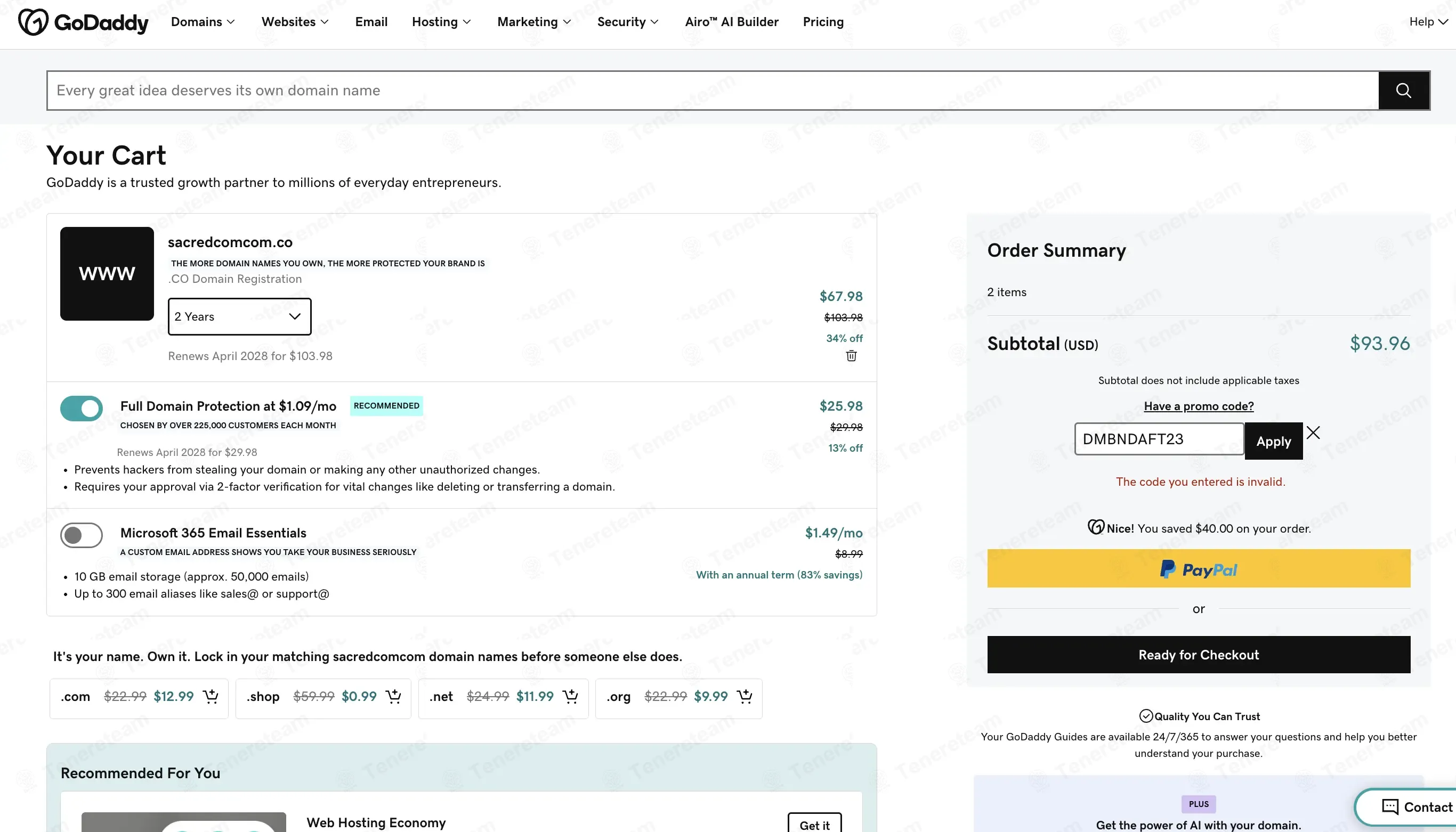Click the domain name search field
The width and height of the screenshot is (1456, 832).
point(713,91)
